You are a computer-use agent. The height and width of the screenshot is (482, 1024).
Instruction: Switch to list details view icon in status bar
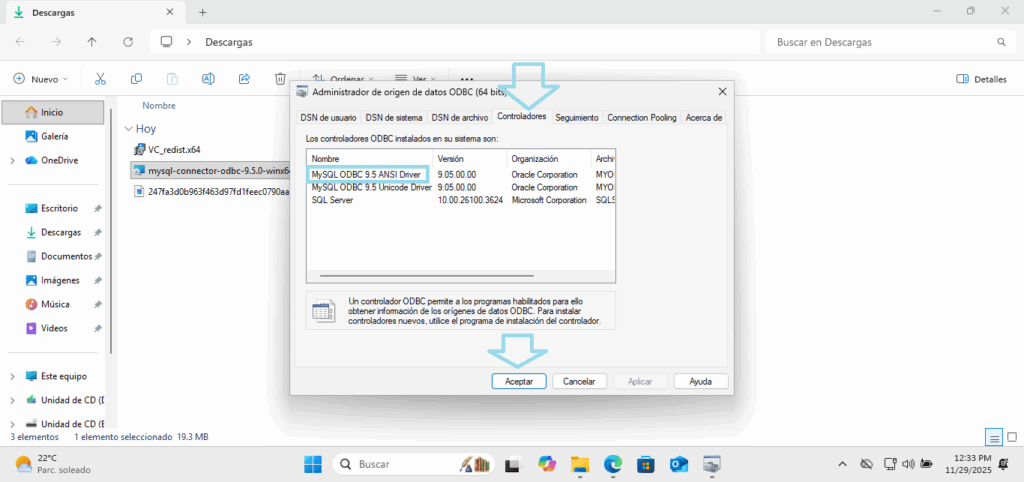pyautogui.click(x=994, y=437)
